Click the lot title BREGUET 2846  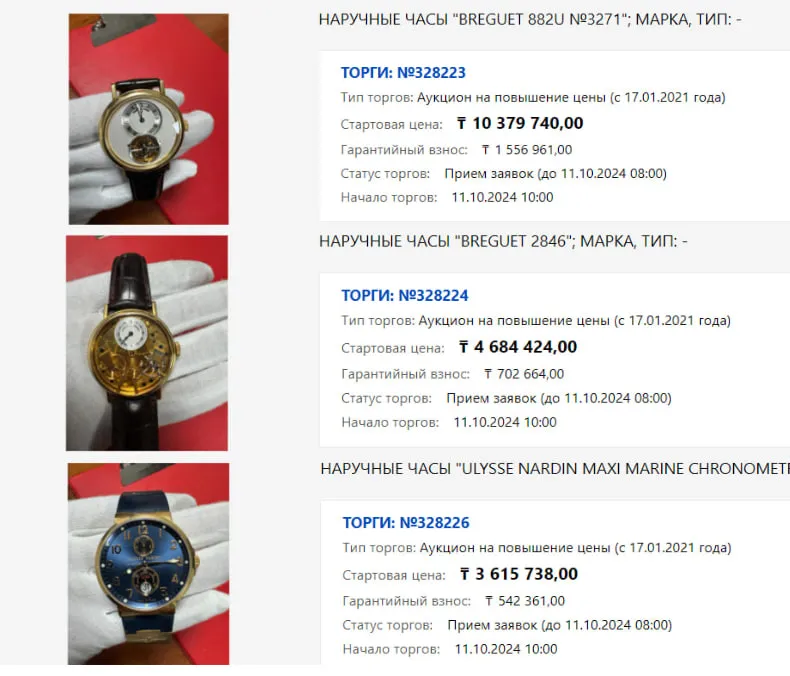[503, 241]
